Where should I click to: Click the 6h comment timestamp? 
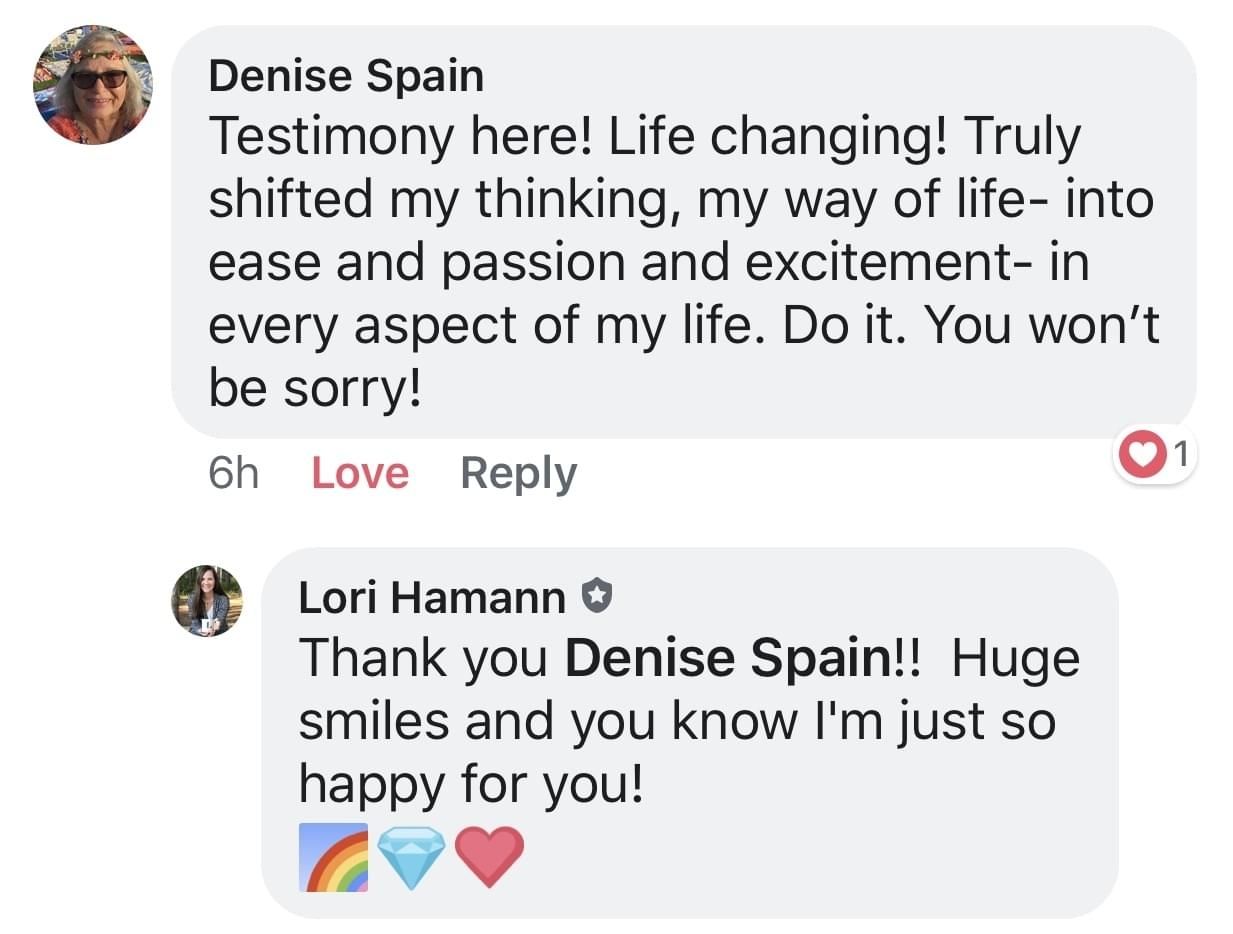pos(233,473)
